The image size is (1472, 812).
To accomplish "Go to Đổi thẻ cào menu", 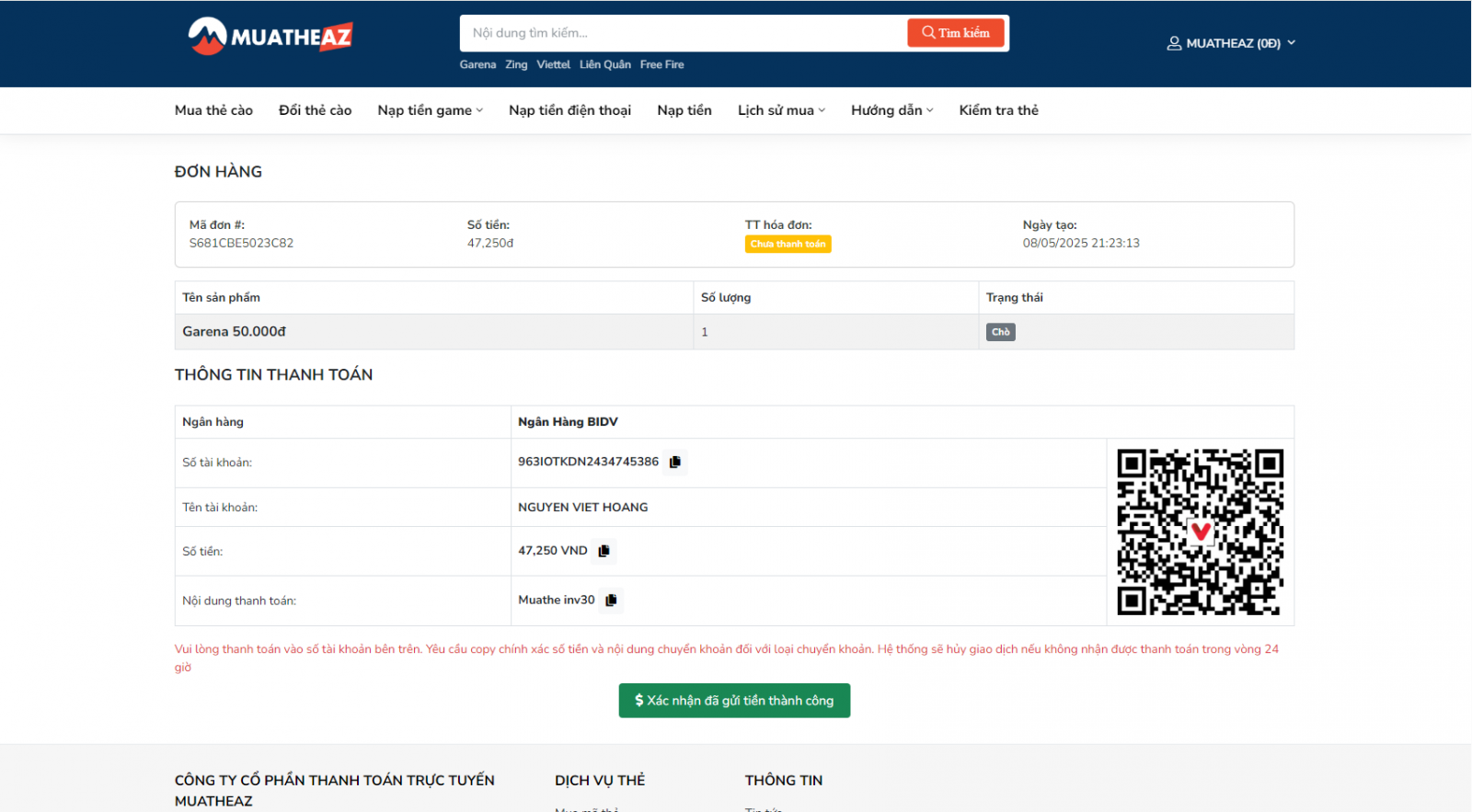I will pos(315,110).
